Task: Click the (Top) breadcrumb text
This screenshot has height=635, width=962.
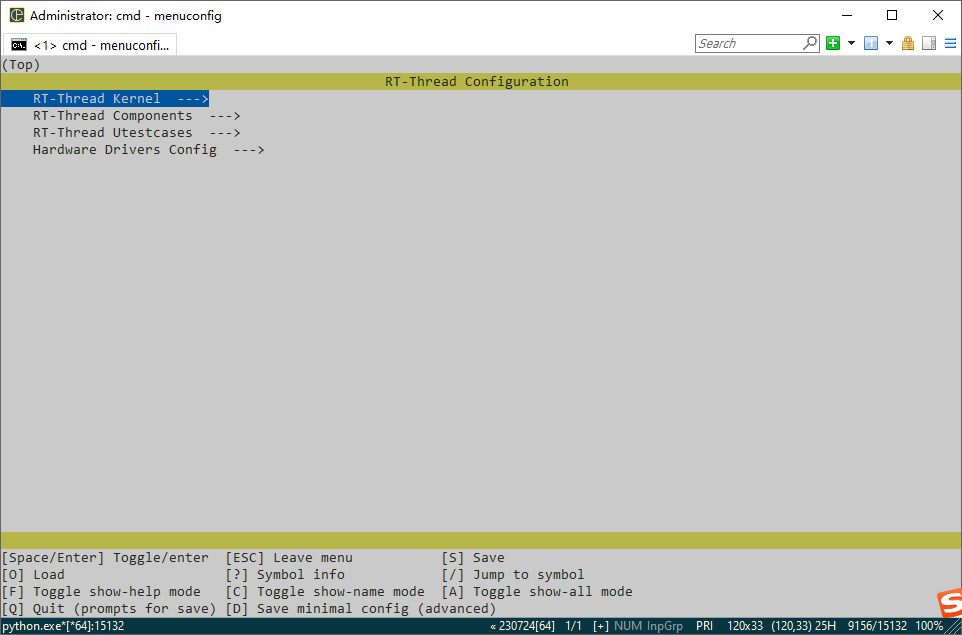Action: click(21, 64)
